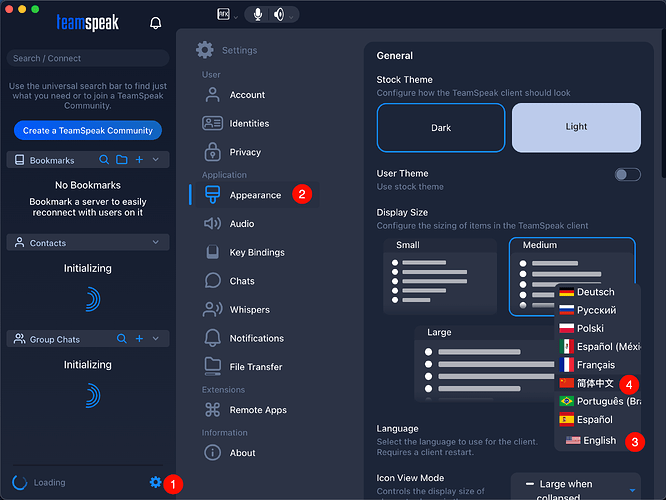Add a new bookmark with plus icon

(139, 160)
